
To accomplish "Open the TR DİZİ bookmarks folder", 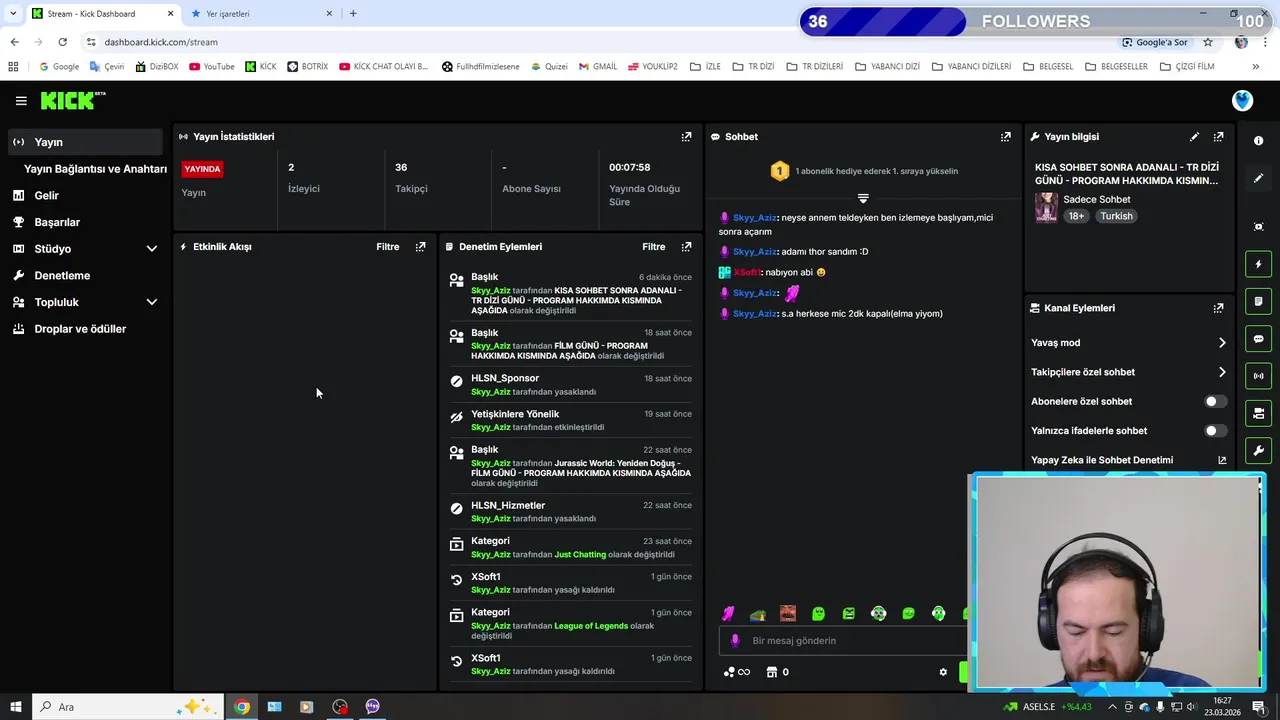I will 753,67.
